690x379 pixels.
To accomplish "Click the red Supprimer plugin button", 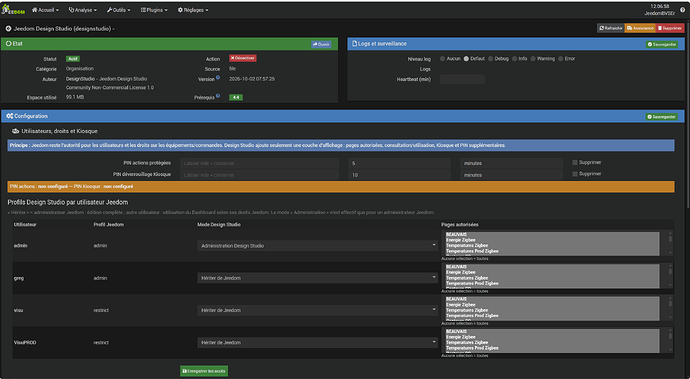I will tap(670, 28).
